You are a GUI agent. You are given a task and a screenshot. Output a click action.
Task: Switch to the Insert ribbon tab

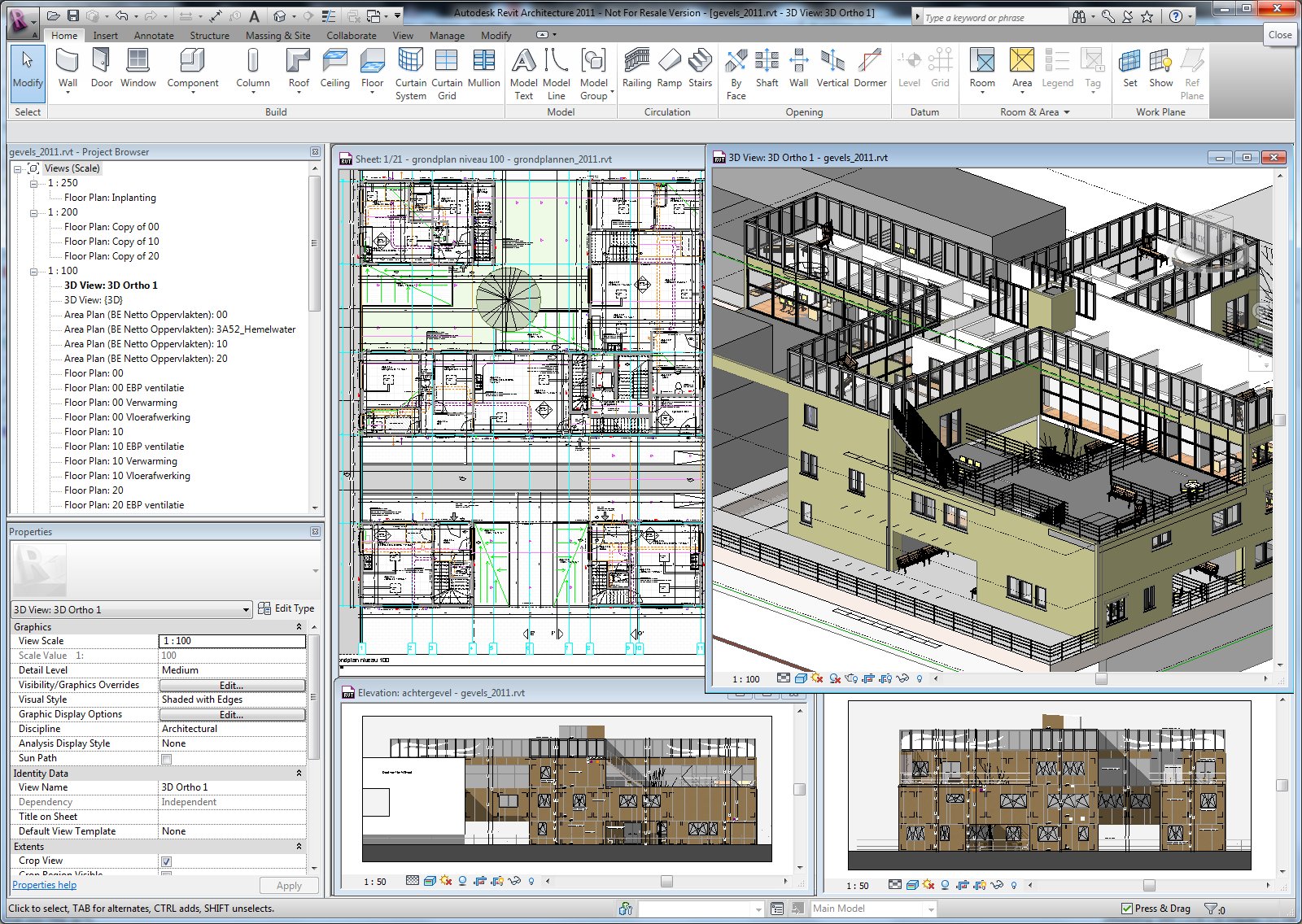coord(105,36)
